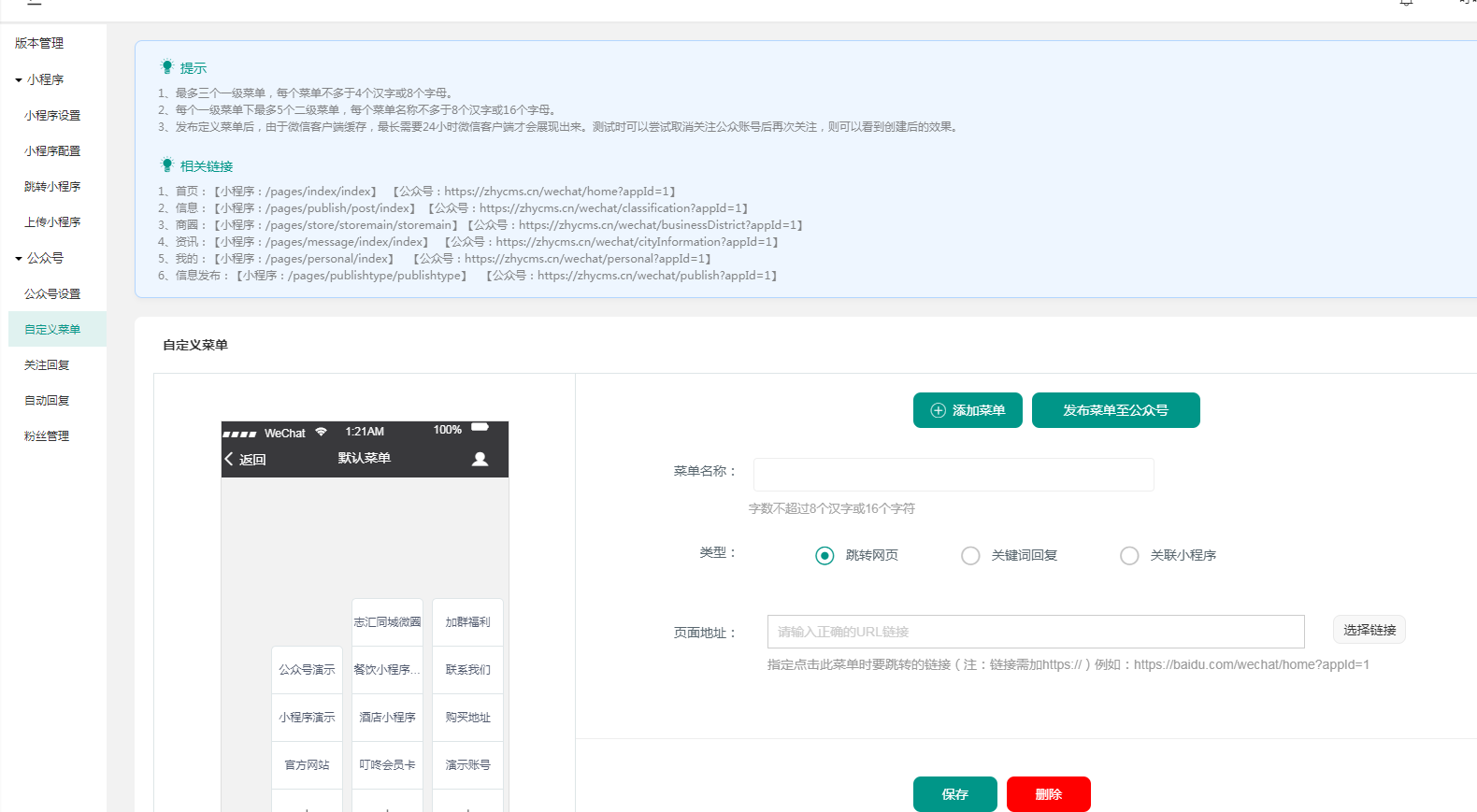The width and height of the screenshot is (1477, 812).
Task: Pick the 关联小程序 type option
Action: pos(1129,556)
